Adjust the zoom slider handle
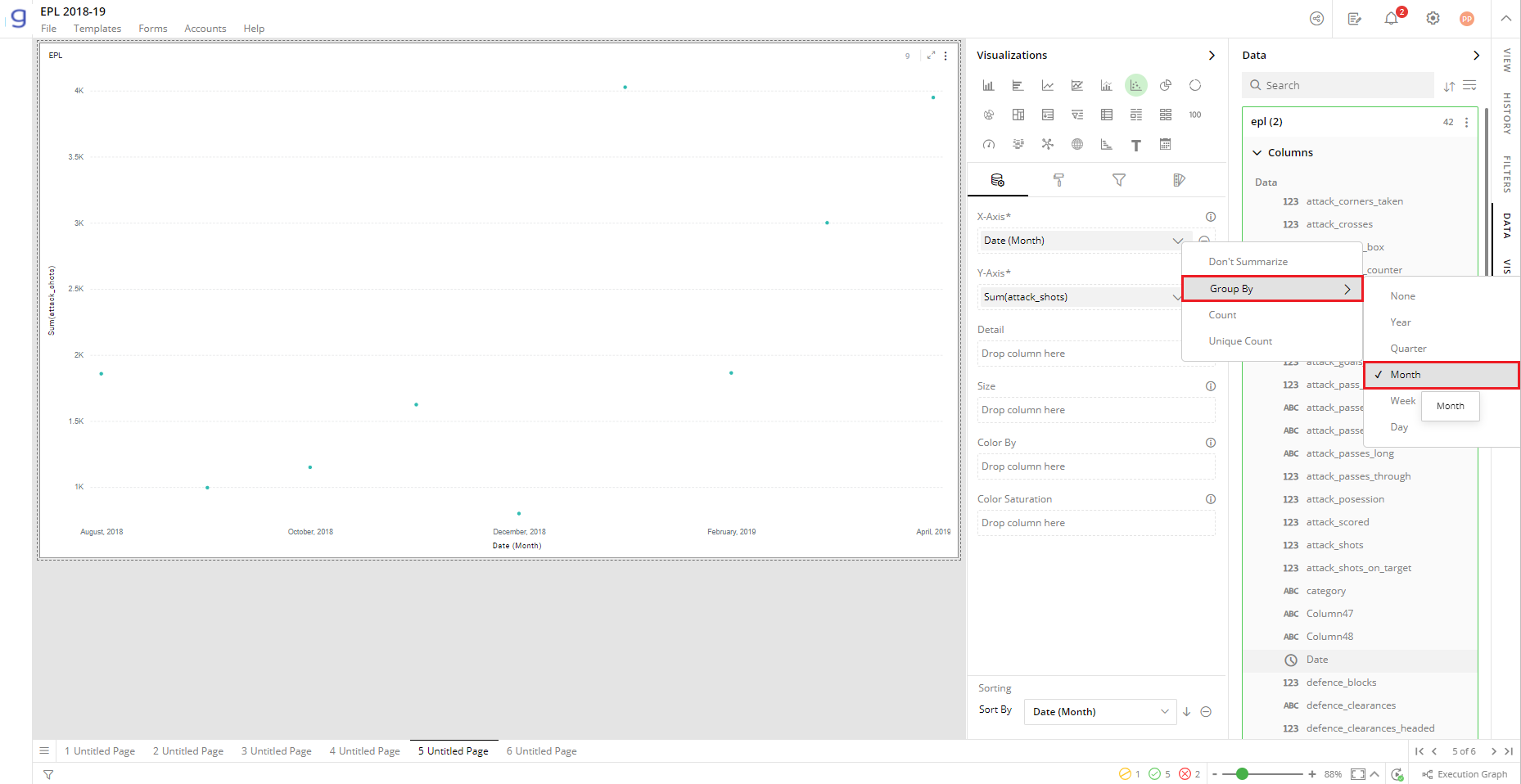 1242,774
